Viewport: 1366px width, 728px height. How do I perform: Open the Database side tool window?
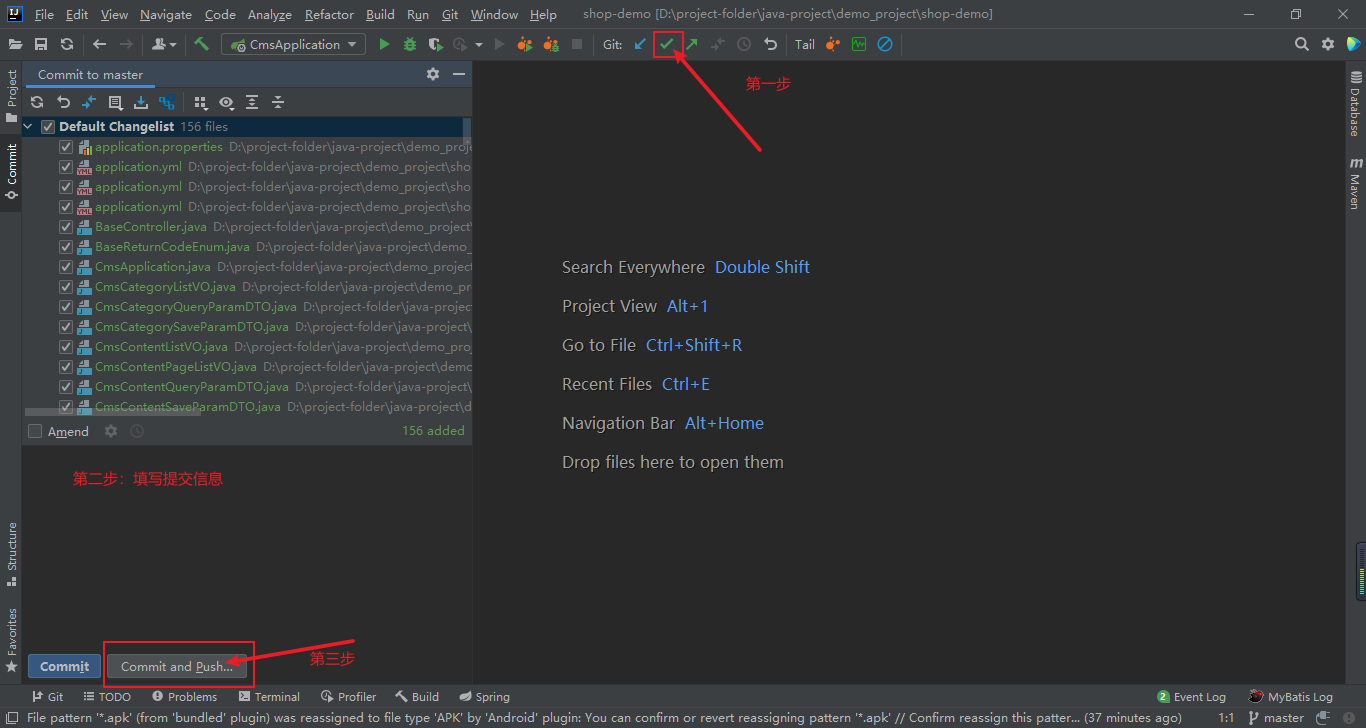[x=1355, y=103]
